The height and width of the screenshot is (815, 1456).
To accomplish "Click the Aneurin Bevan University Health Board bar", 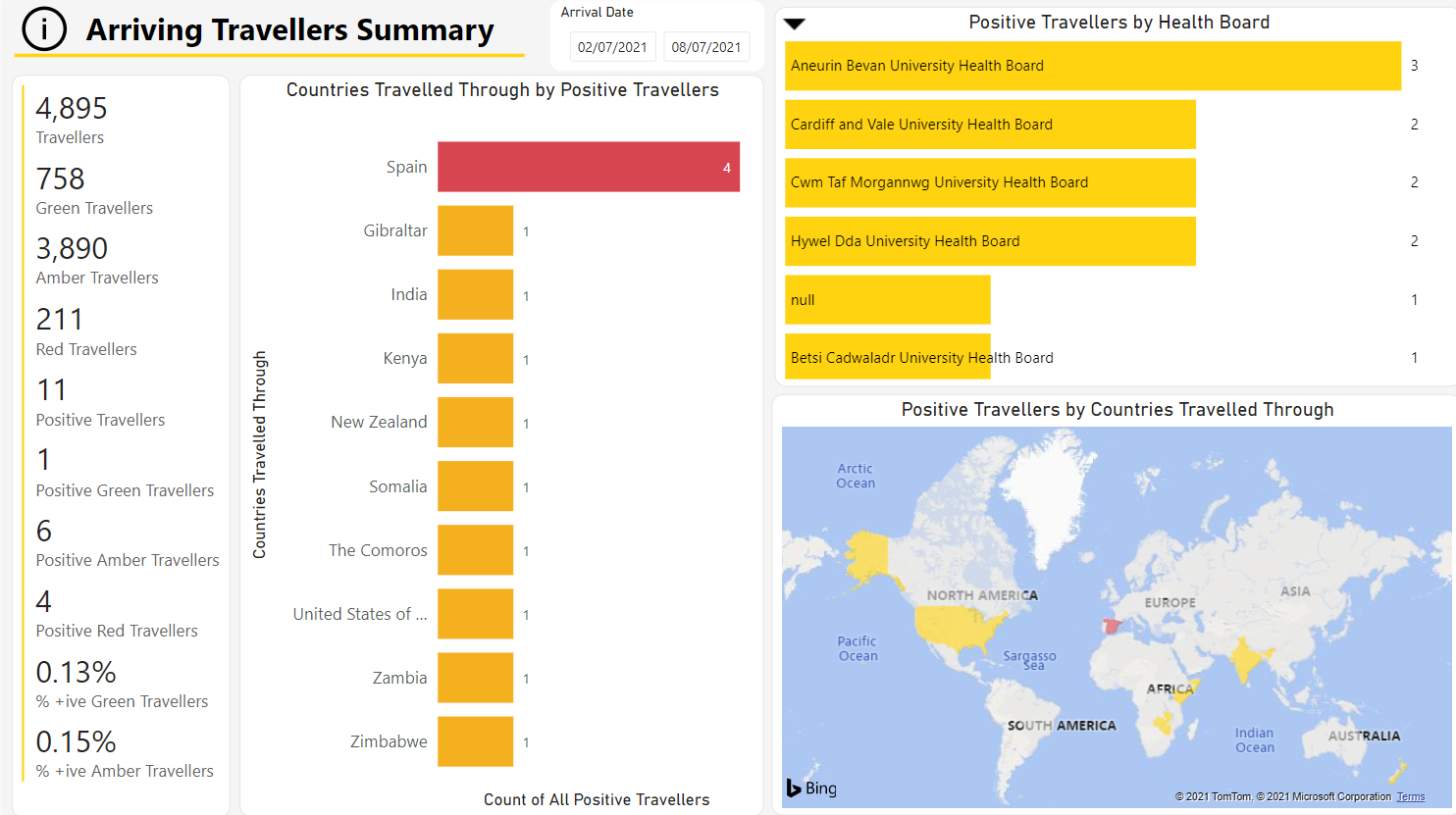I will click(x=1092, y=66).
